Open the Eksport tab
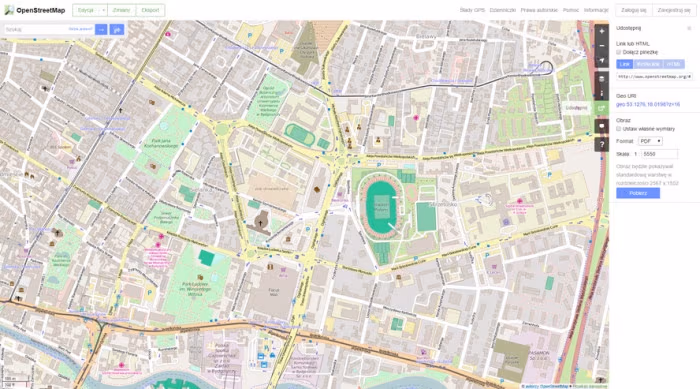Image resolution: width=700 pixels, height=389 pixels. [150, 10]
